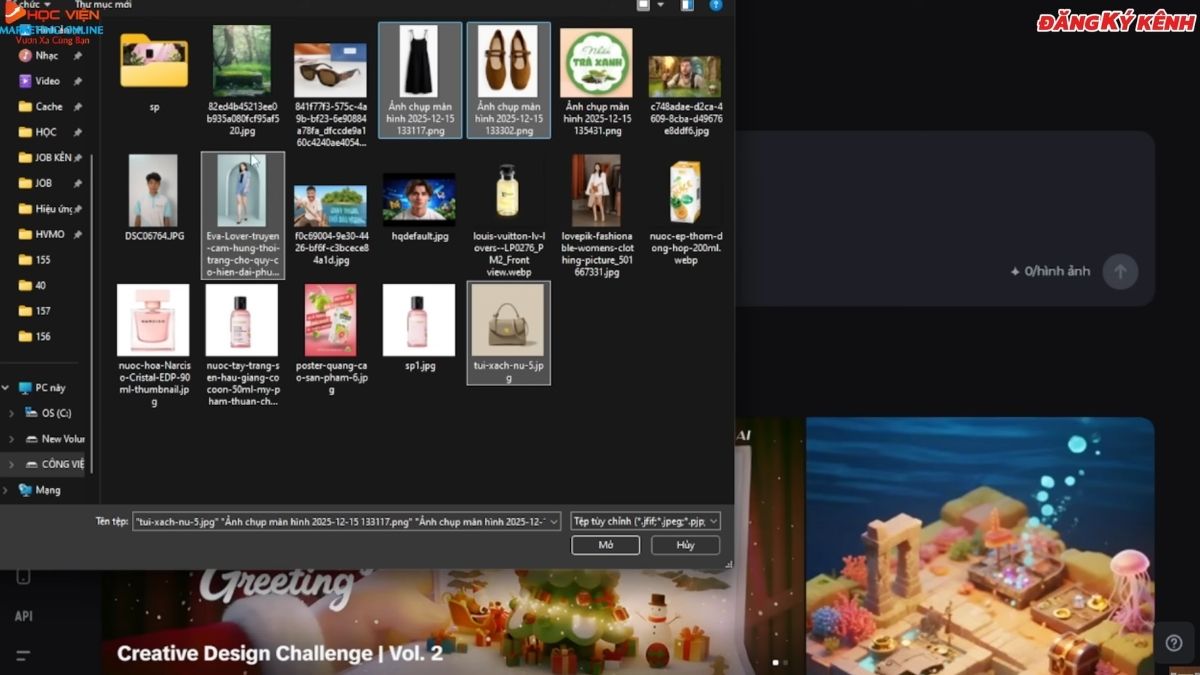Screen dimensions: 1200x675
Task: Open the yellow 'sp' folder
Action: pos(153,64)
